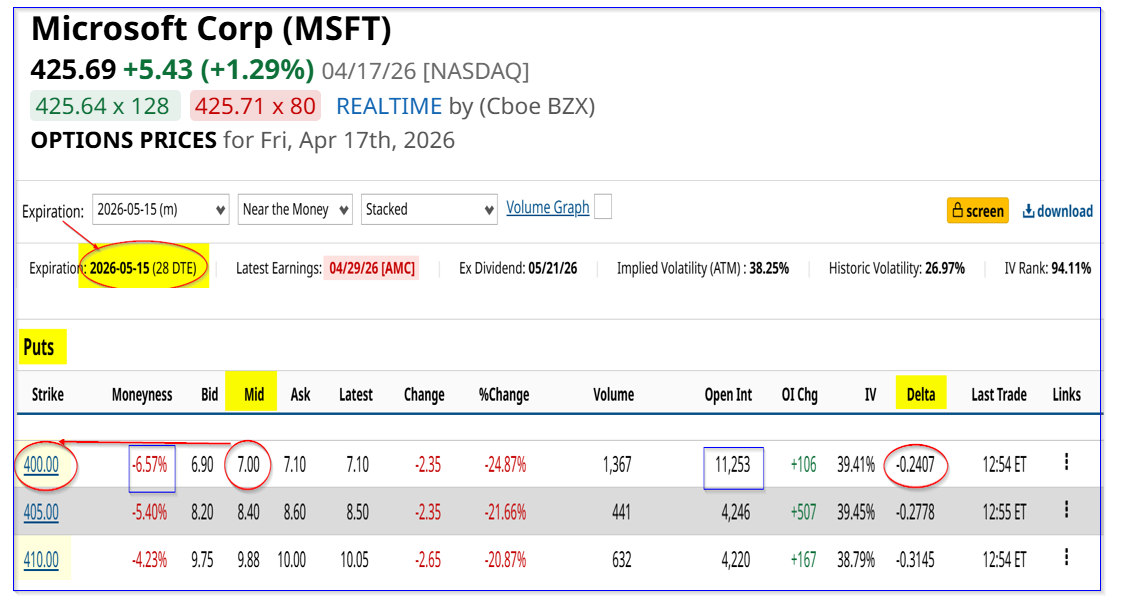This screenshot has width=1124, height=600.
Task: Open the 405.00 strike link
Action: click(41, 512)
